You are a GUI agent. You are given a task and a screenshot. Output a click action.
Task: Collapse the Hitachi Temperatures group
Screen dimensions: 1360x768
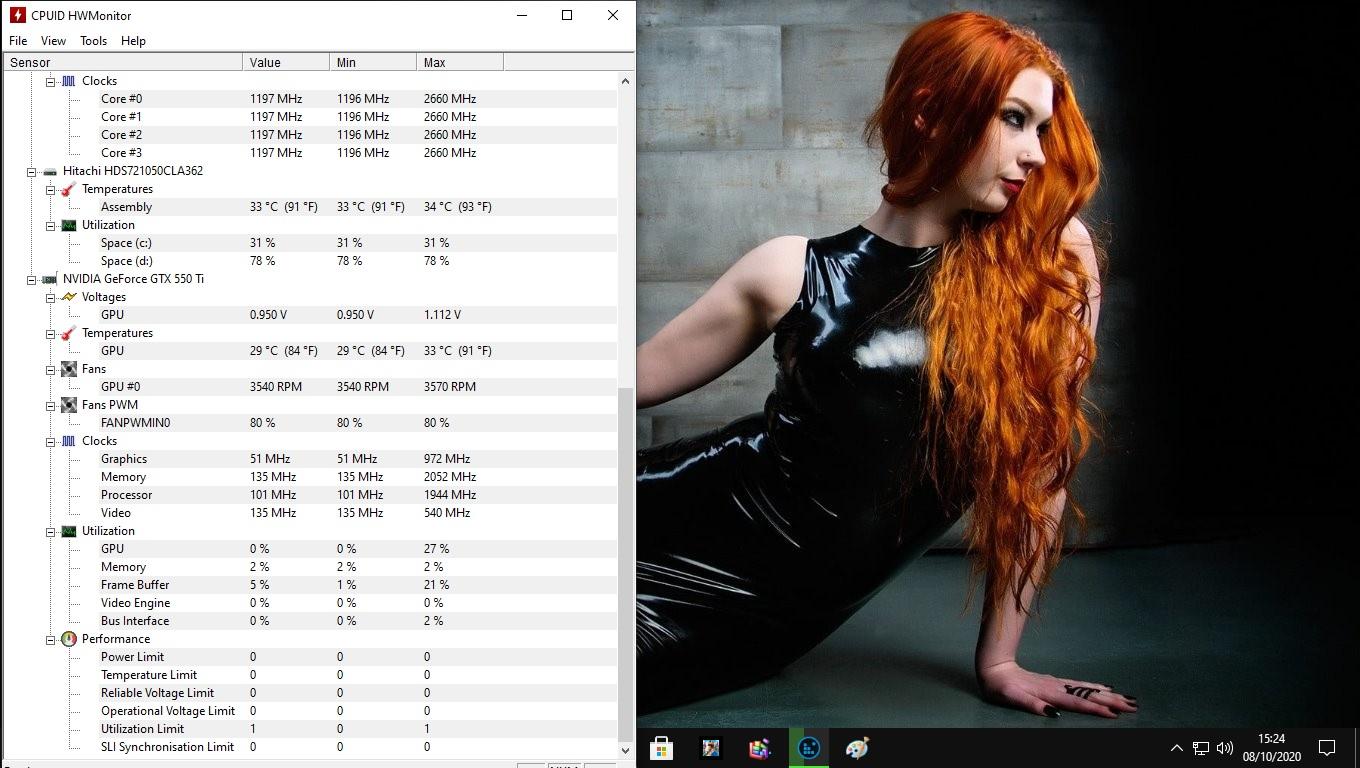pyautogui.click(x=50, y=189)
